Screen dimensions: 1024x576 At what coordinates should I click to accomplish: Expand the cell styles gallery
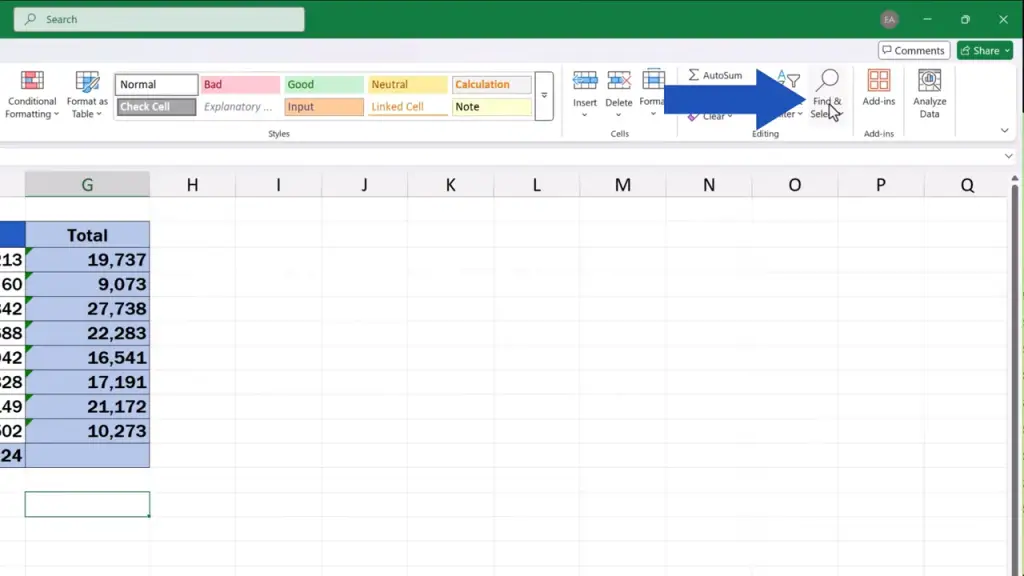click(x=544, y=96)
